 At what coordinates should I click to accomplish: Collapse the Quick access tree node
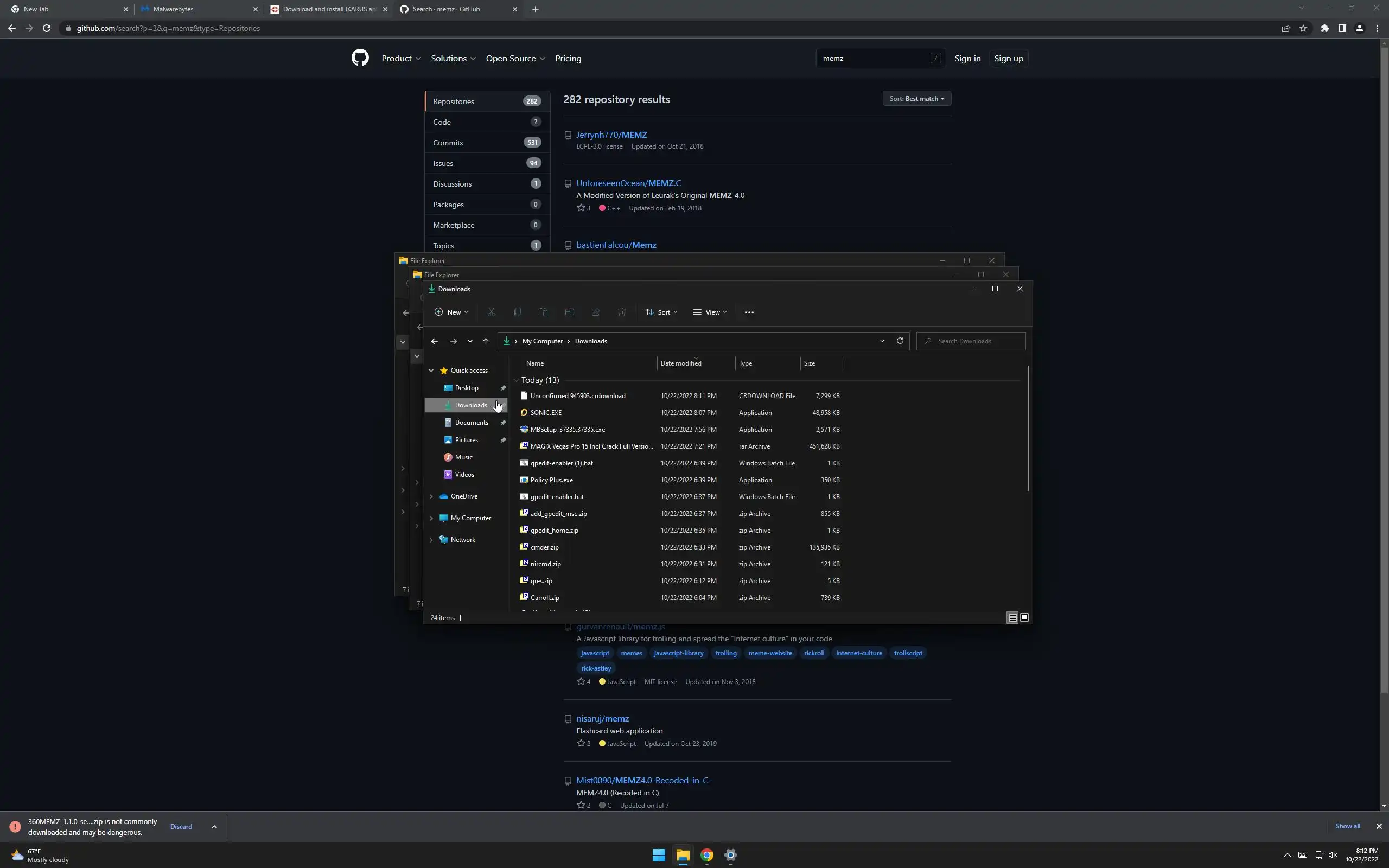431,371
